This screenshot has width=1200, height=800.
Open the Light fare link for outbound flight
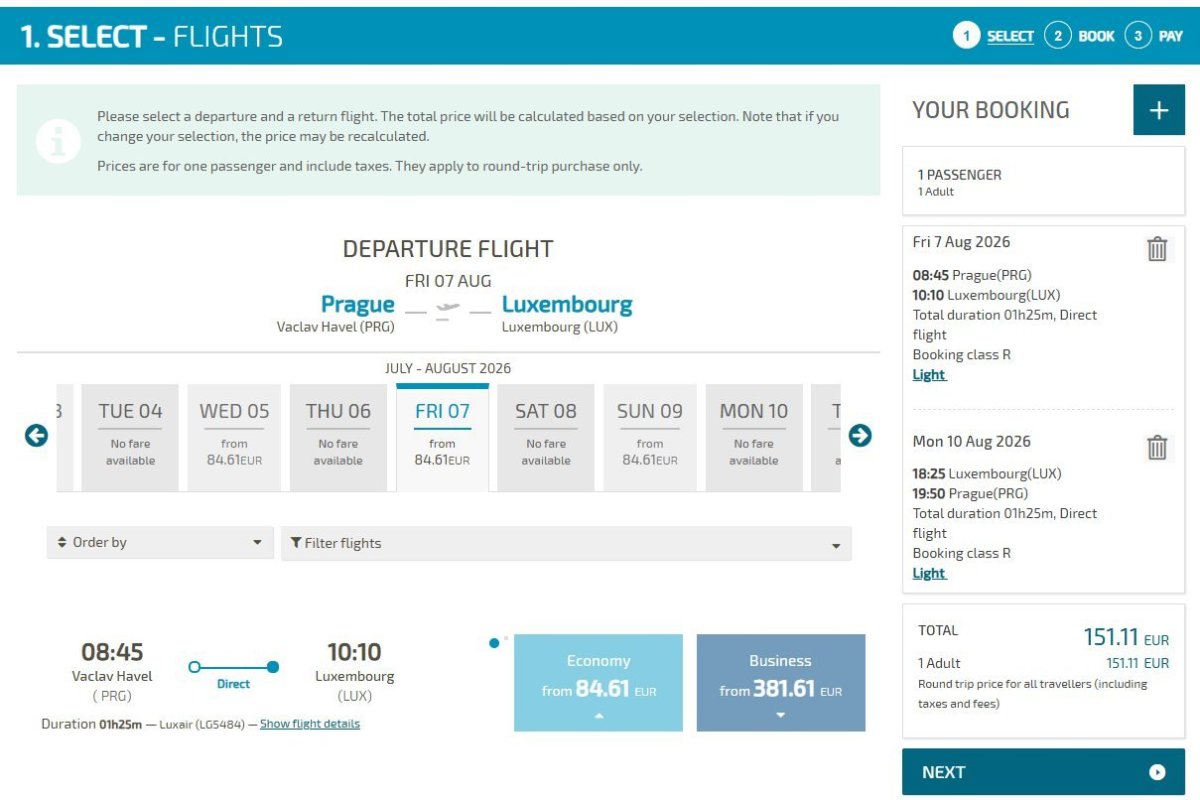point(929,375)
